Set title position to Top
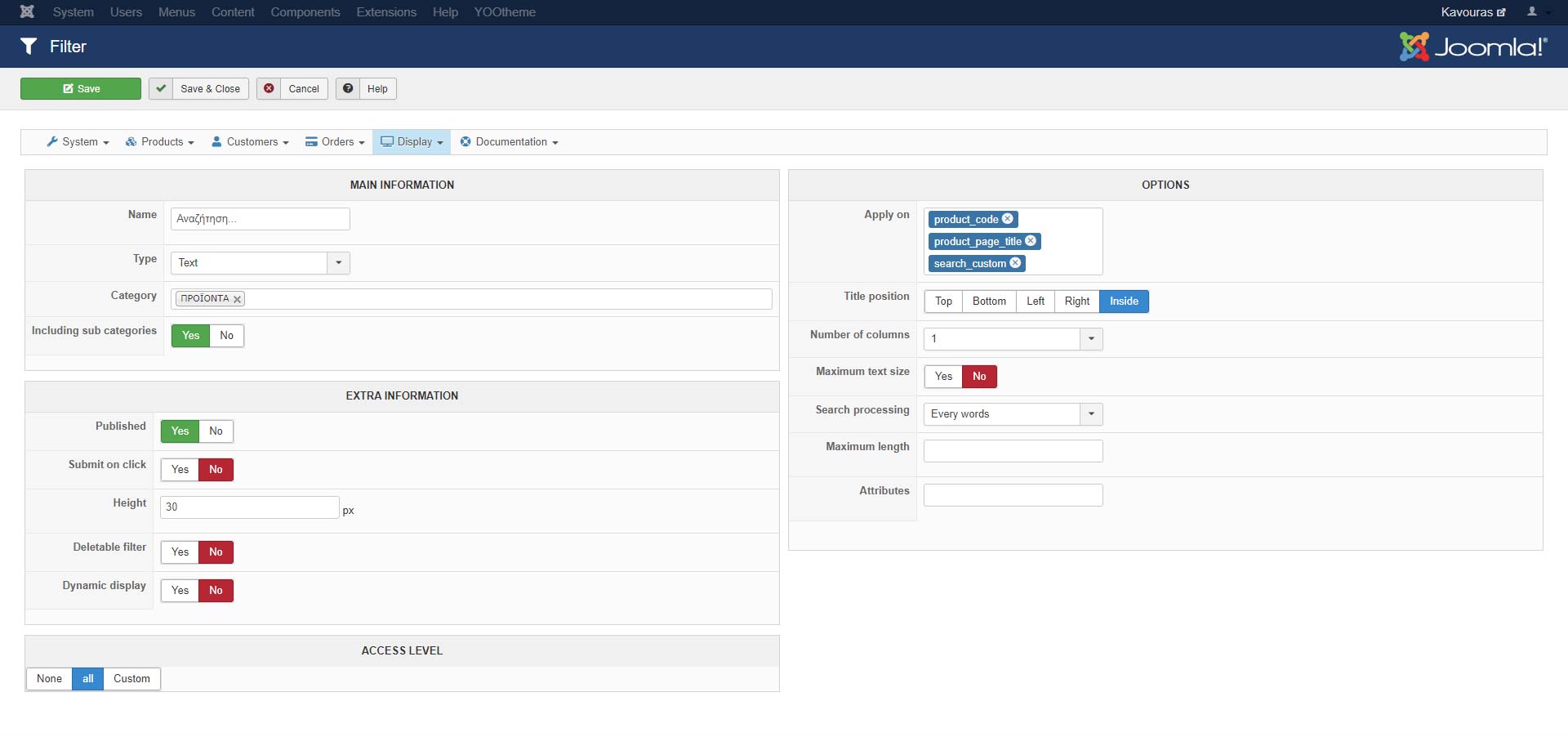 [943, 301]
